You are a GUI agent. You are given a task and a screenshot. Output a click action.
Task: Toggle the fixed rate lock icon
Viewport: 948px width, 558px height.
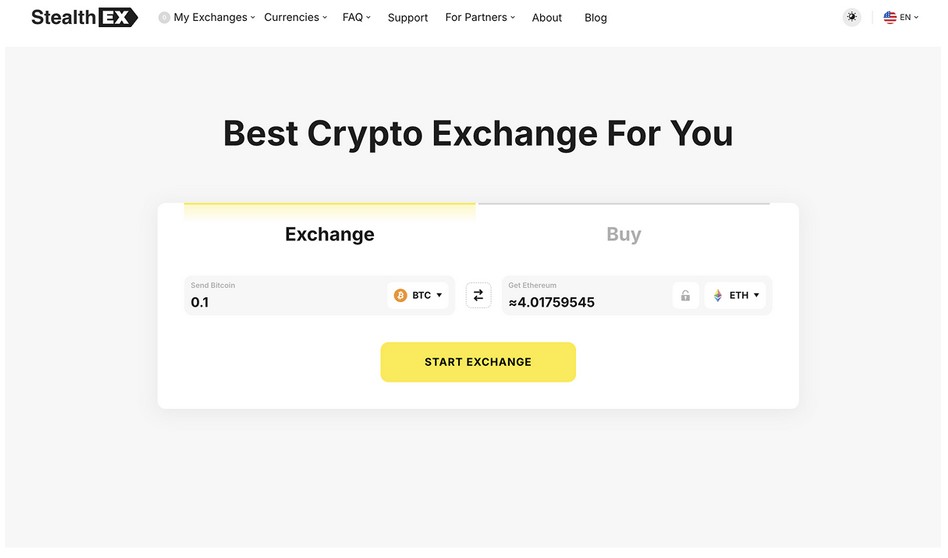click(685, 296)
